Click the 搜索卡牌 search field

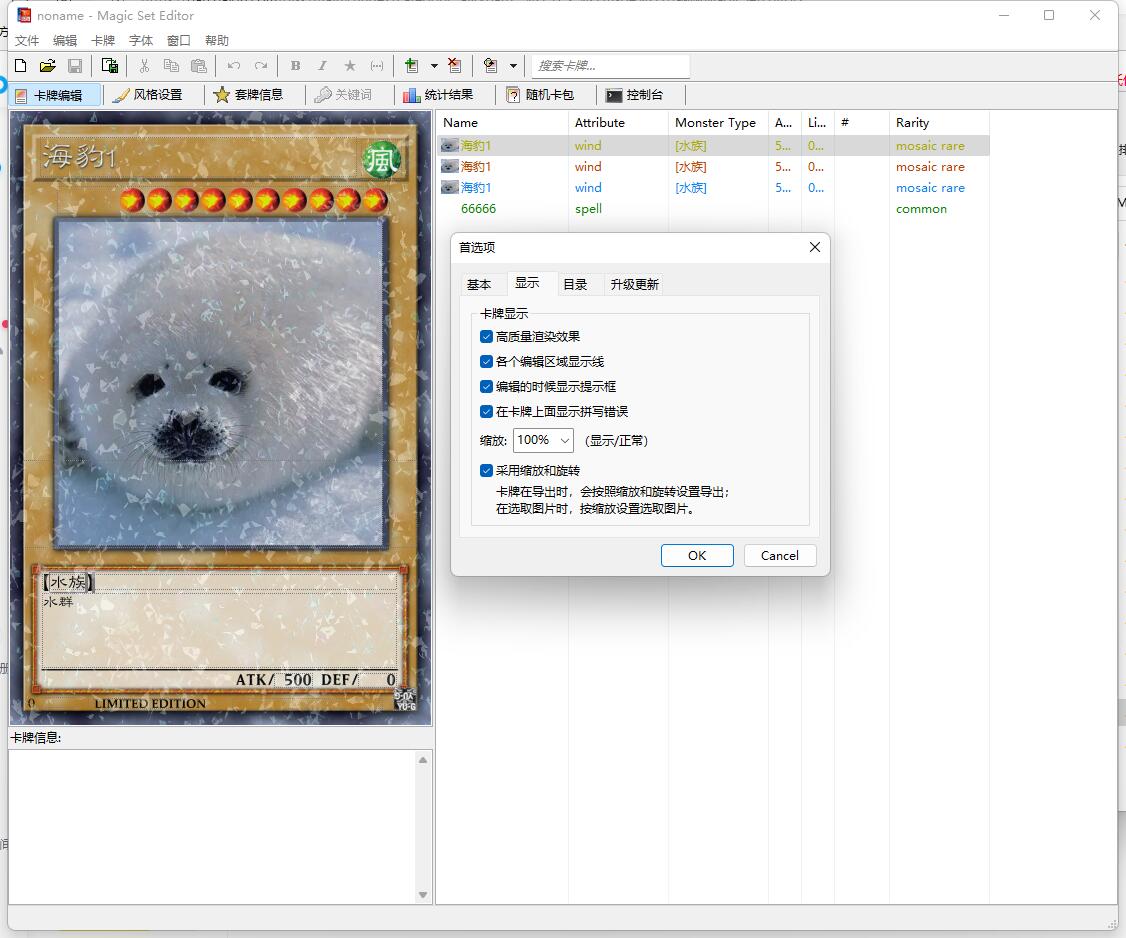[x=610, y=66]
